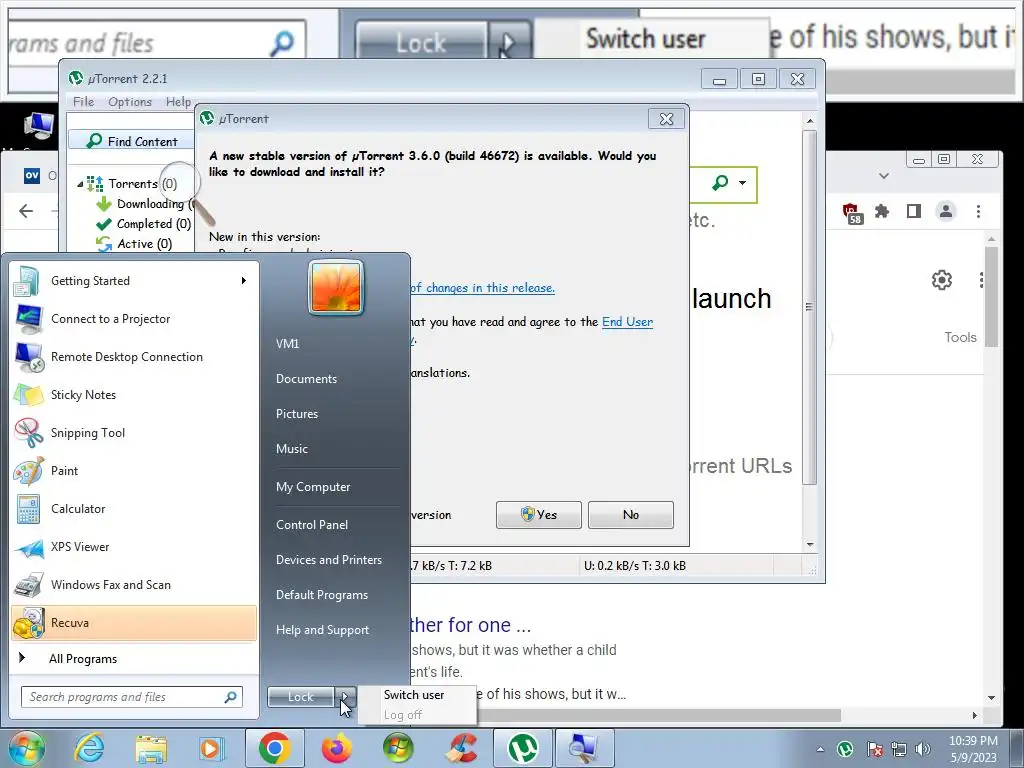This screenshot has width=1024, height=768.
Task: Switch to Magnifier on taskbar
Action: [x=584, y=748]
